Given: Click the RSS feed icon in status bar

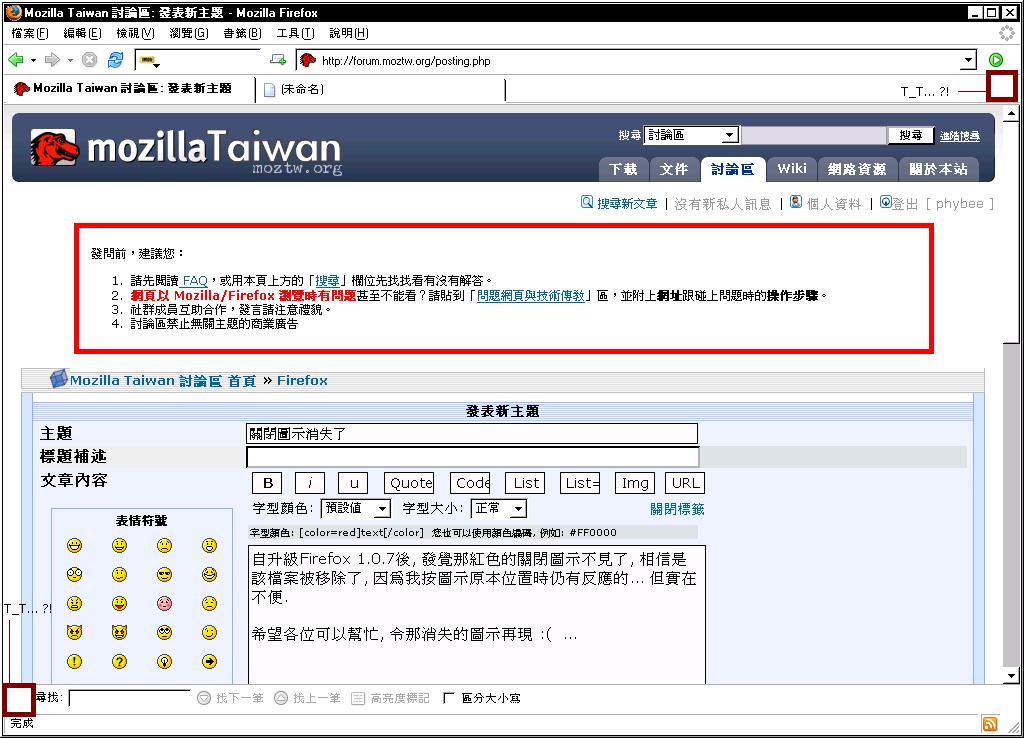Looking at the screenshot, I should point(990,724).
